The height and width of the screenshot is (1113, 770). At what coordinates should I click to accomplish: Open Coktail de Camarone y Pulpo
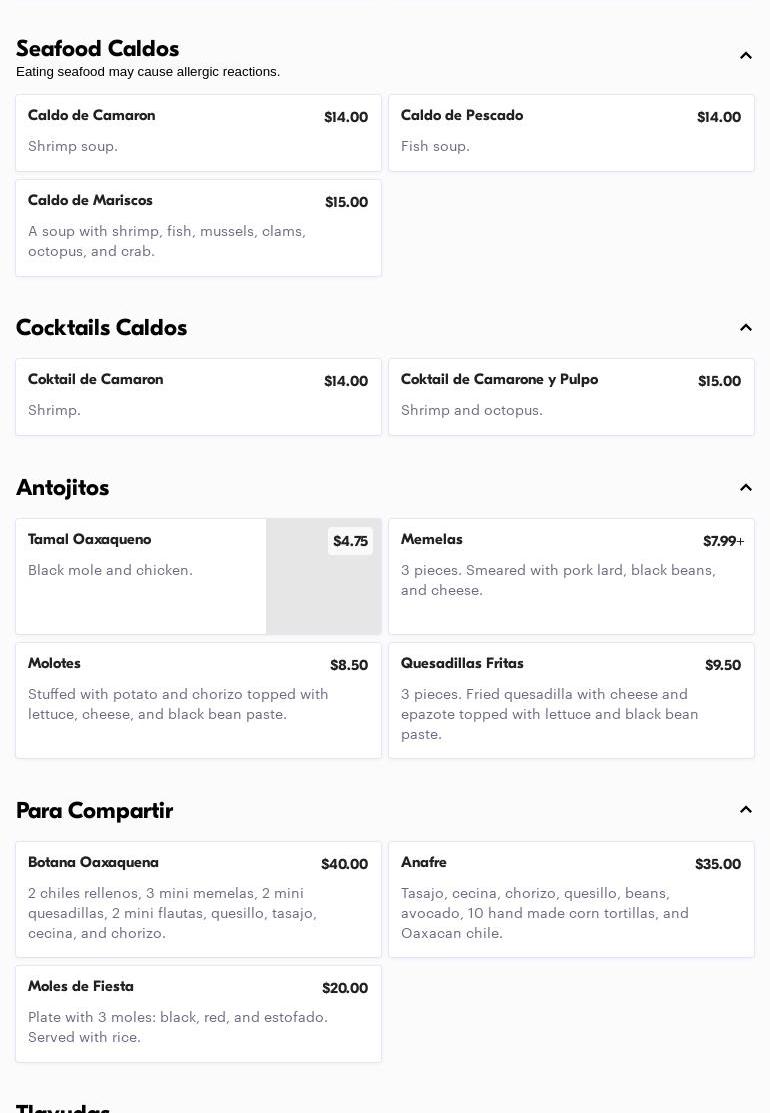tap(571, 397)
